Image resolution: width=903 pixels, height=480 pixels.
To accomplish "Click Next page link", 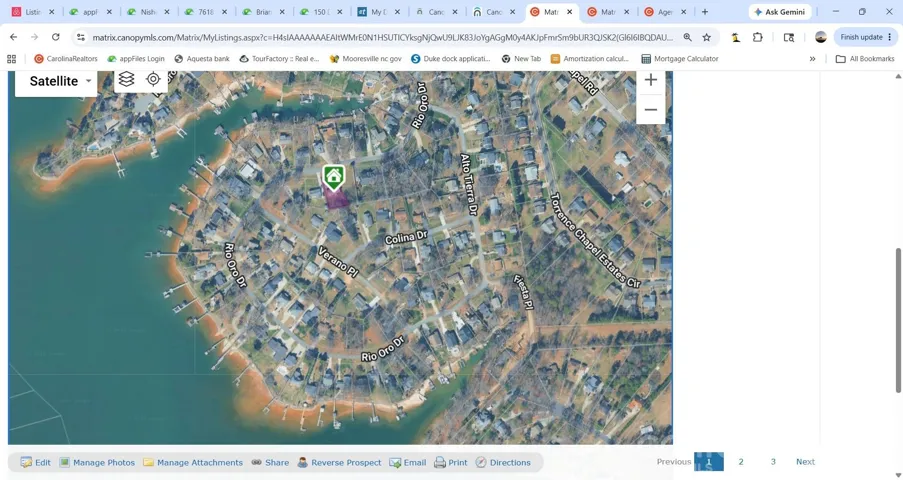I will [805, 462].
